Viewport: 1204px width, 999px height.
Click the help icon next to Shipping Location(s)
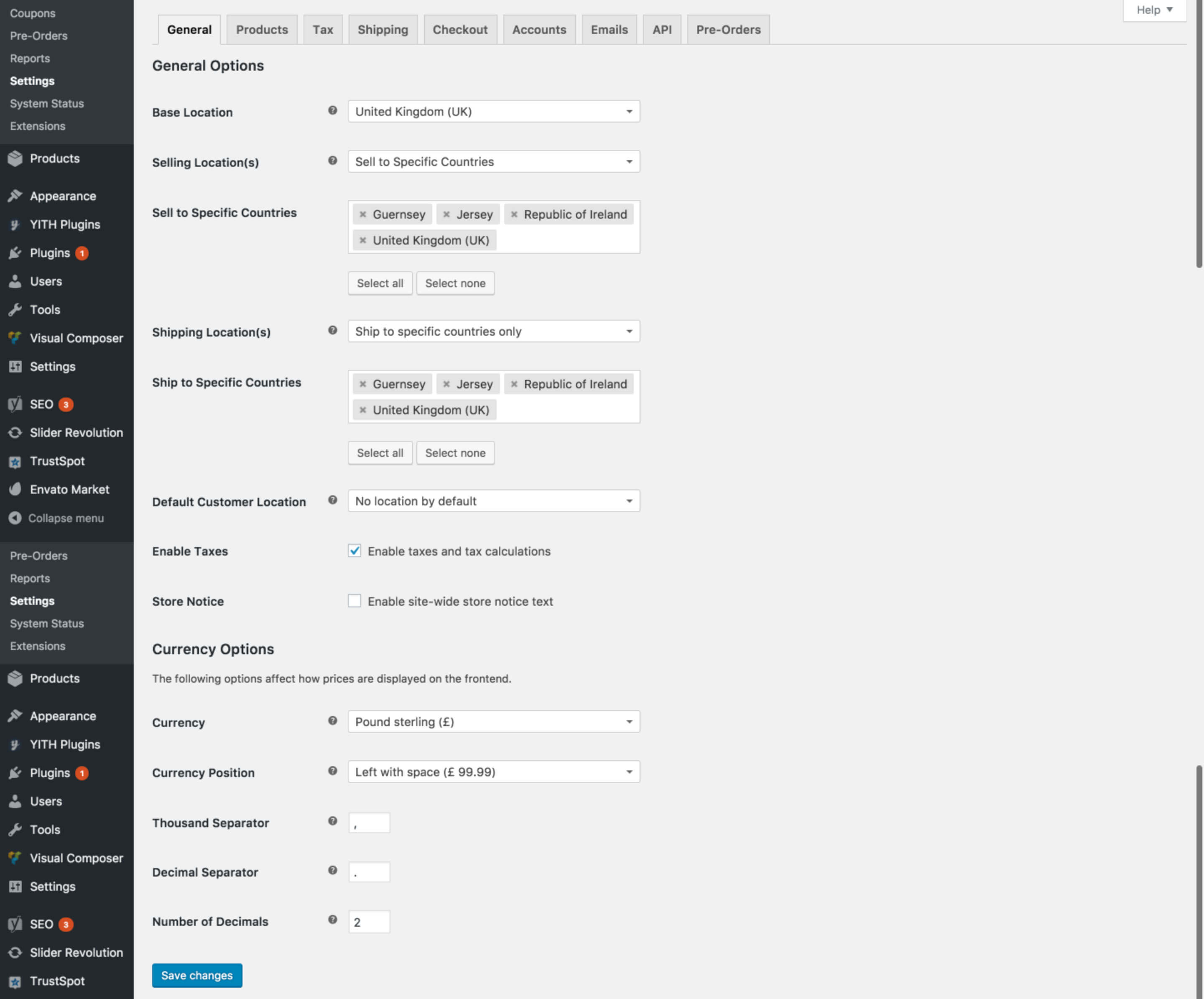pyautogui.click(x=332, y=330)
